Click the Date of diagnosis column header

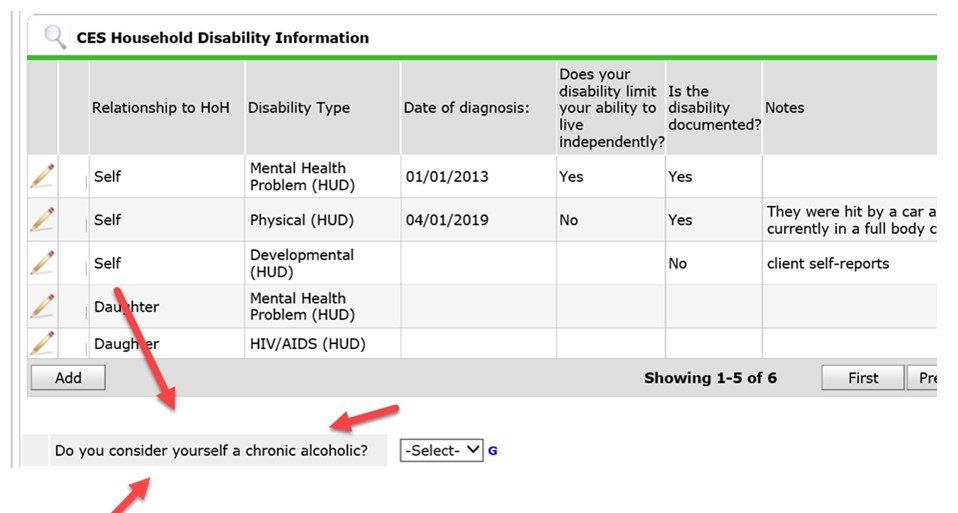[466, 108]
